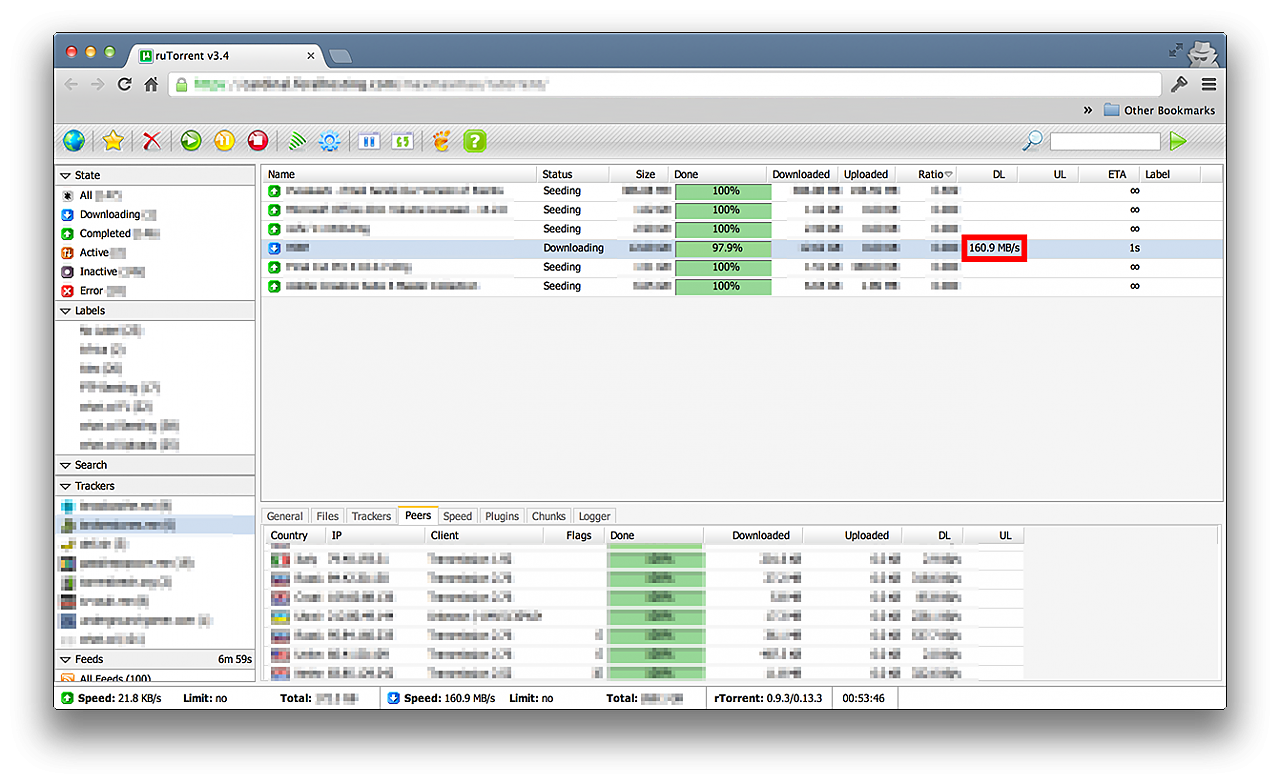
Task: Click the 97.9% progress bar of downloading torrent
Action: coord(723,248)
